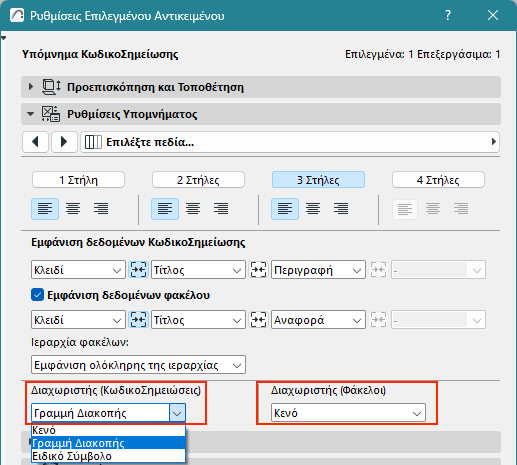
Task: Click the Ρυθμίσεις Υπομνήματος panel icon
Action: 51,114
